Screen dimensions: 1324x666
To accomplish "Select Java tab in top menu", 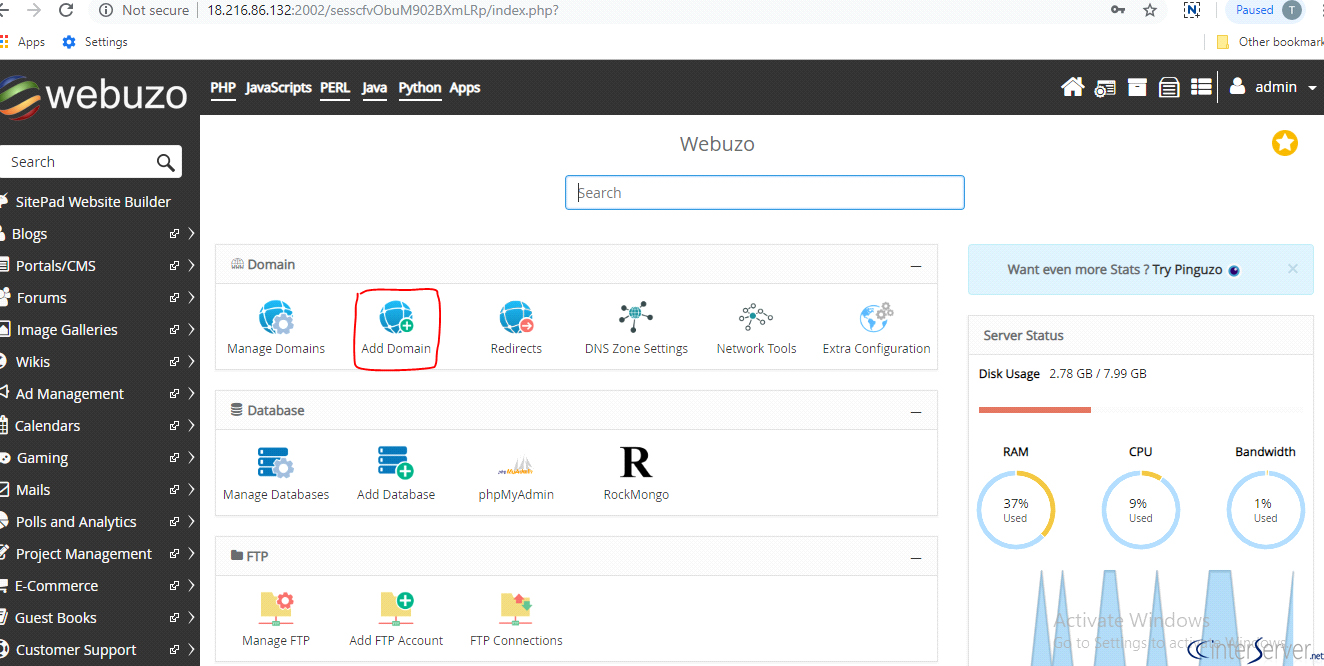I will point(374,88).
